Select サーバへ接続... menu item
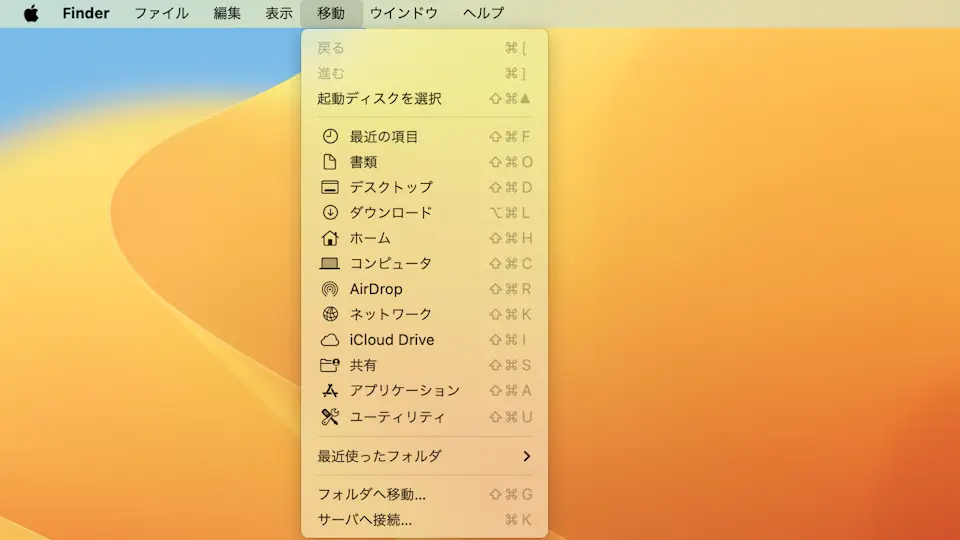The width and height of the screenshot is (960, 540). coord(365,520)
